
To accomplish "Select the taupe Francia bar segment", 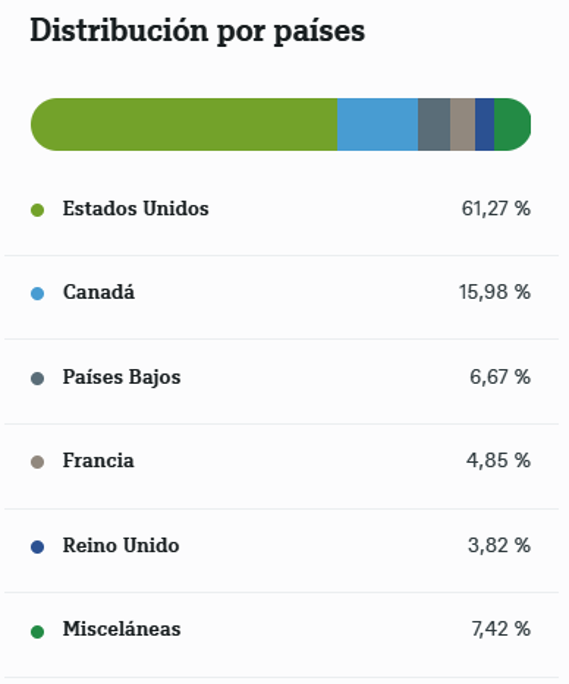I will tap(463, 124).
